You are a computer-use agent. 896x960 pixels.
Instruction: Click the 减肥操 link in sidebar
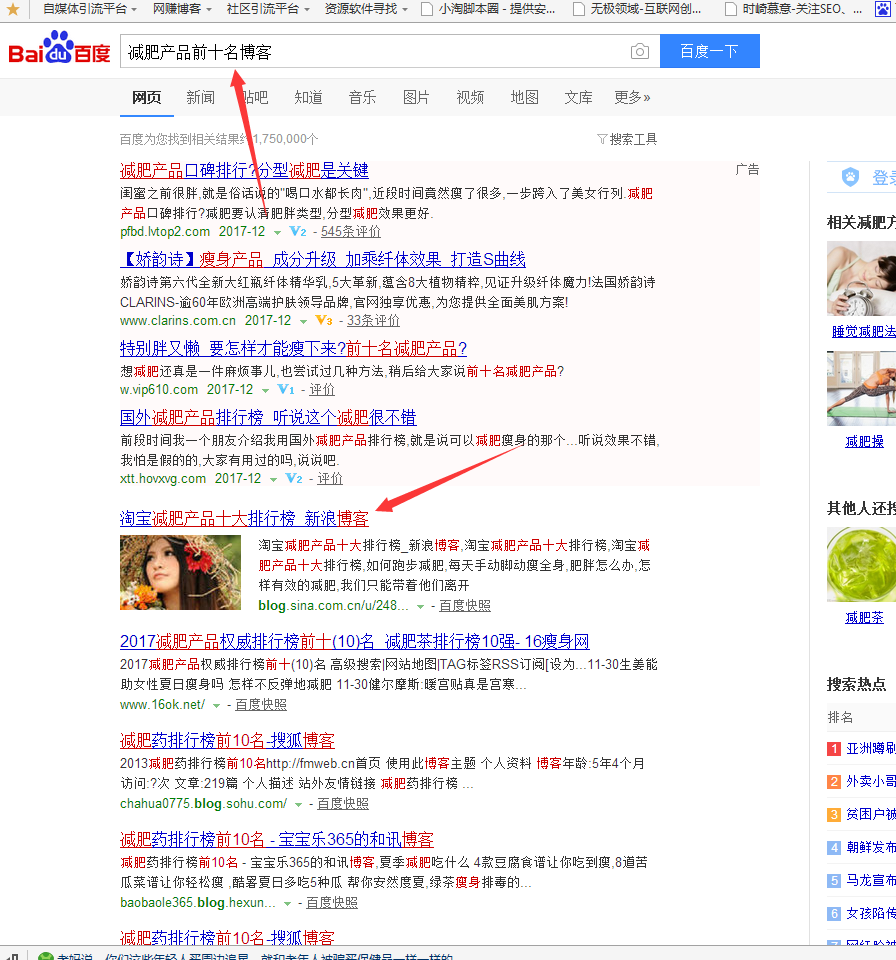tap(864, 441)
